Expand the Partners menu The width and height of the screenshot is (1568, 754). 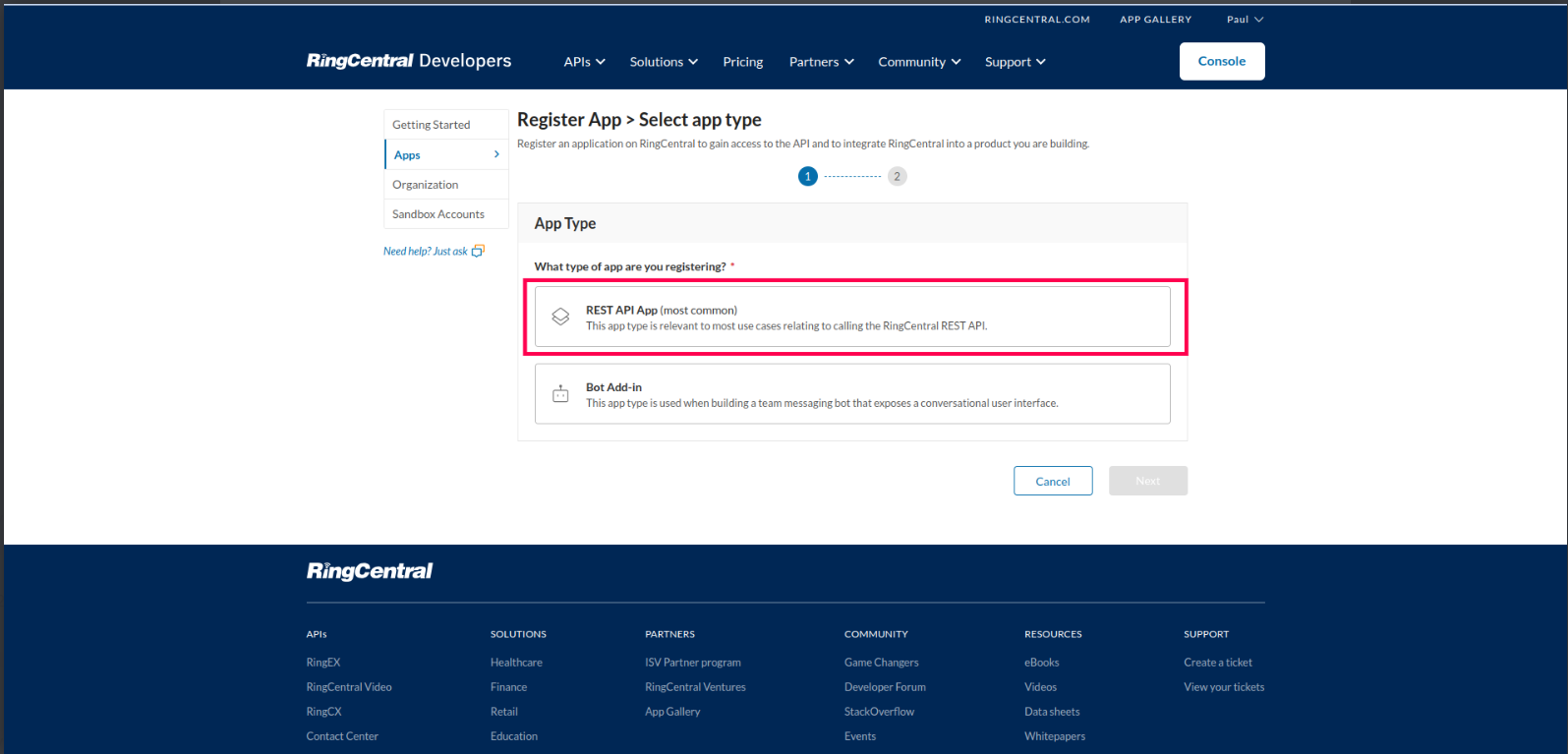[x=821, y=62]
